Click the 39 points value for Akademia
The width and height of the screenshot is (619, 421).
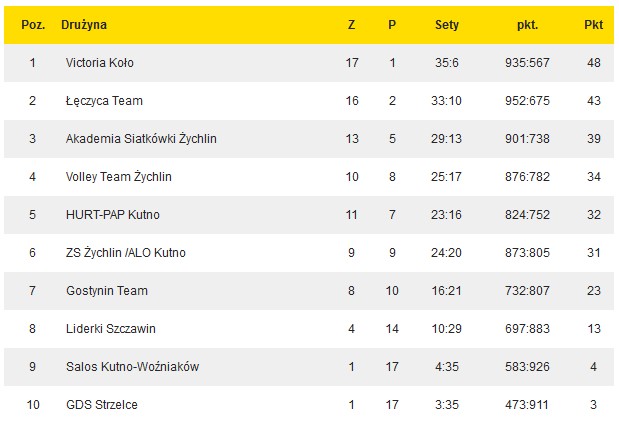pyautogui.click(x=593, y=139)
